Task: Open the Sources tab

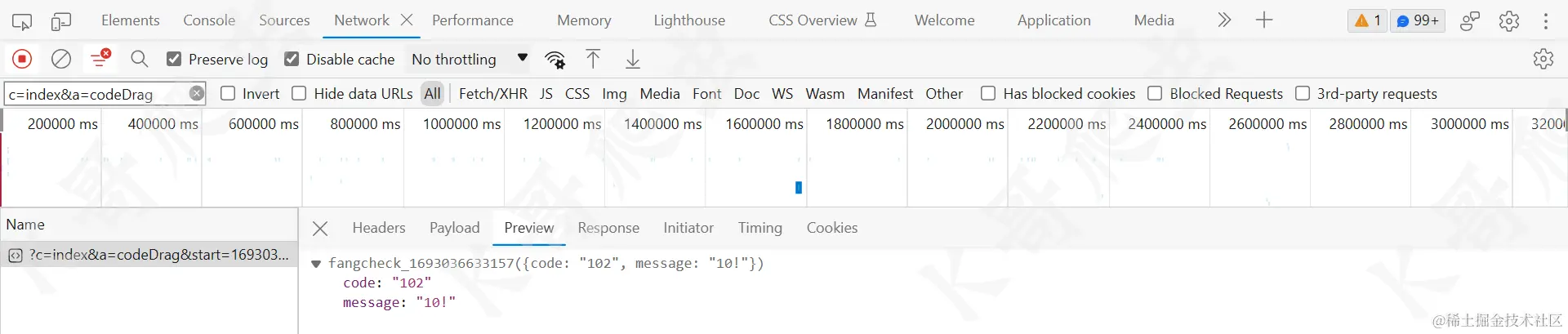Action: (x=284, y=20)
